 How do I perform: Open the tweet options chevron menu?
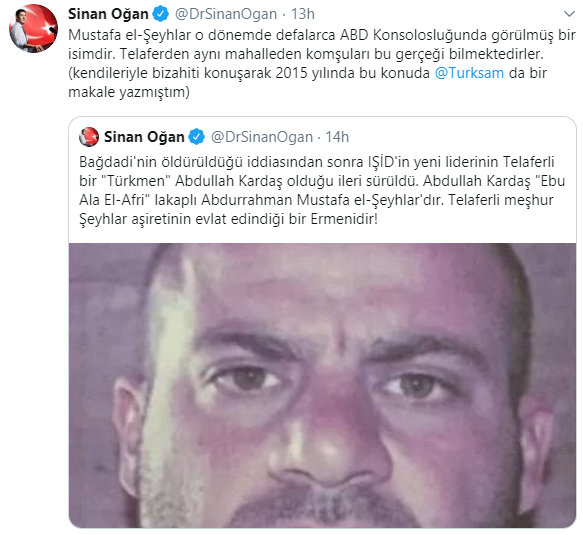[x=569, y=14]
